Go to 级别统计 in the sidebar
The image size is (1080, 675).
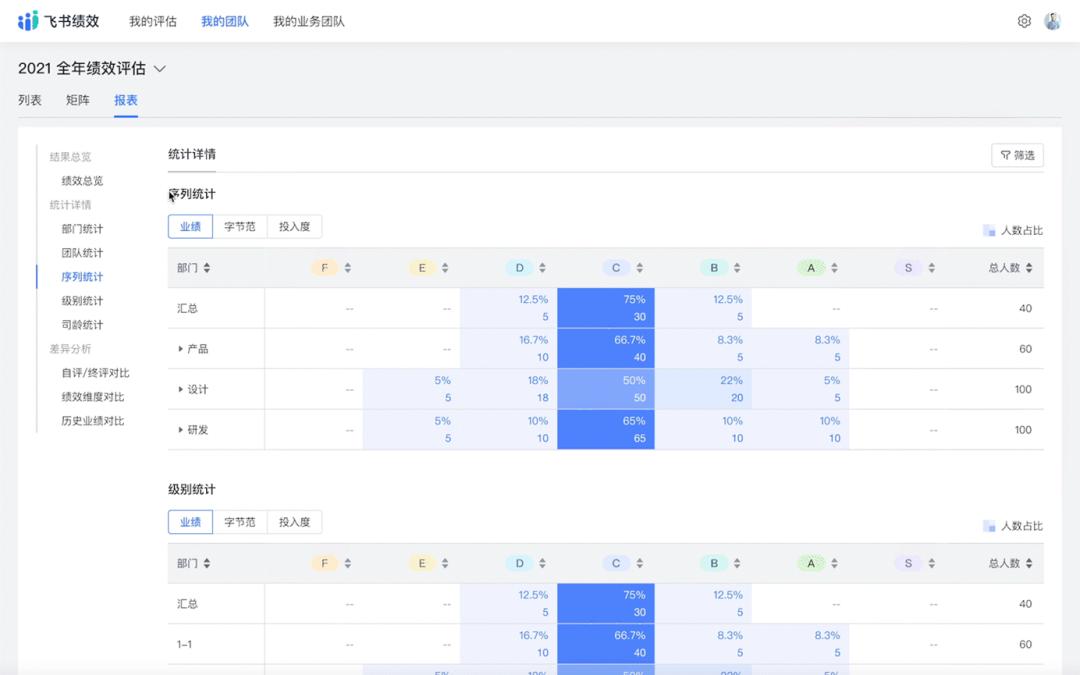click(x=82, y=301)
